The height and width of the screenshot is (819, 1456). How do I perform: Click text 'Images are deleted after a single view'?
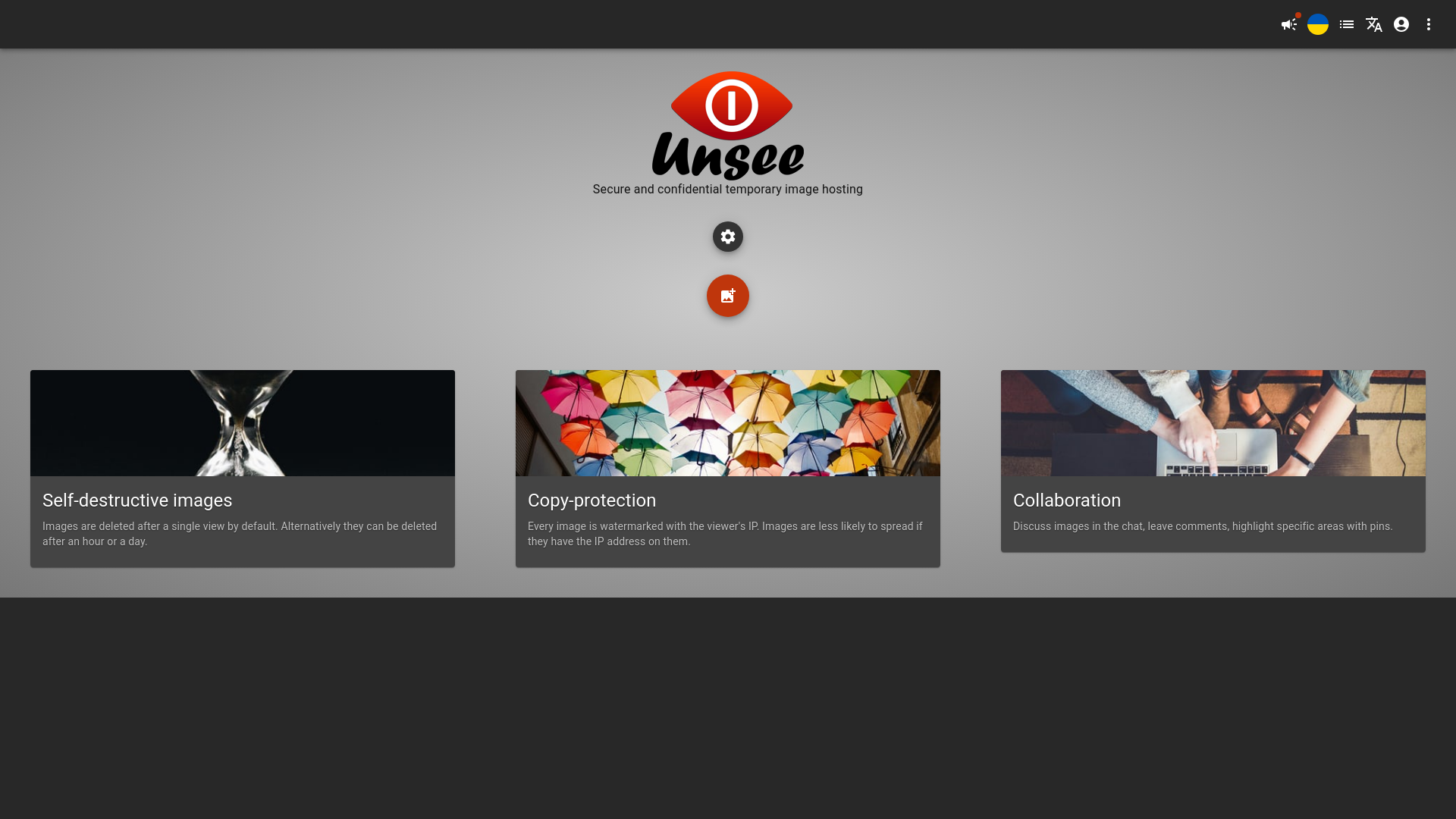tap(133, 526)
